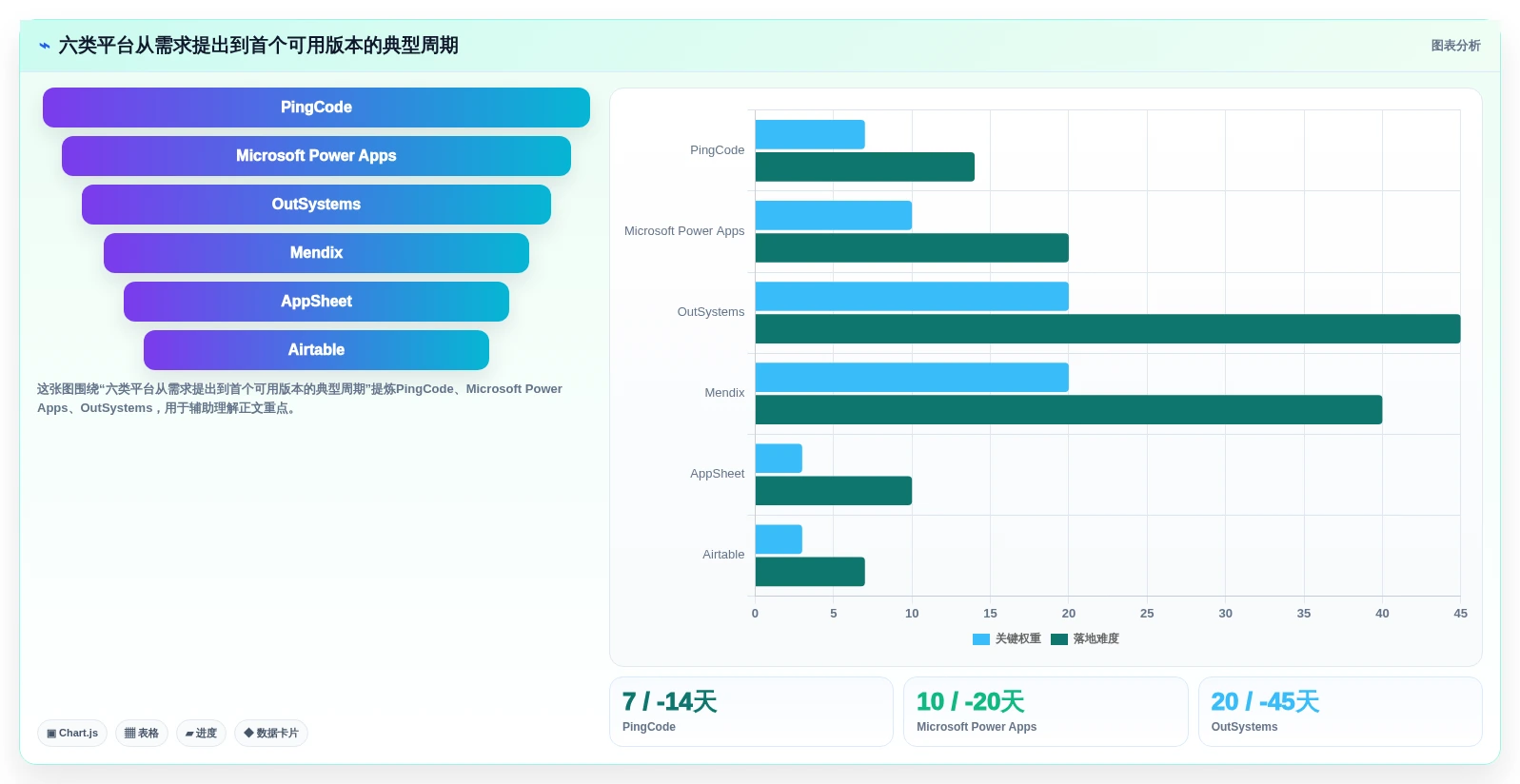Click the 表格 tag
The image size is (1520, 784).
[142, 734]
